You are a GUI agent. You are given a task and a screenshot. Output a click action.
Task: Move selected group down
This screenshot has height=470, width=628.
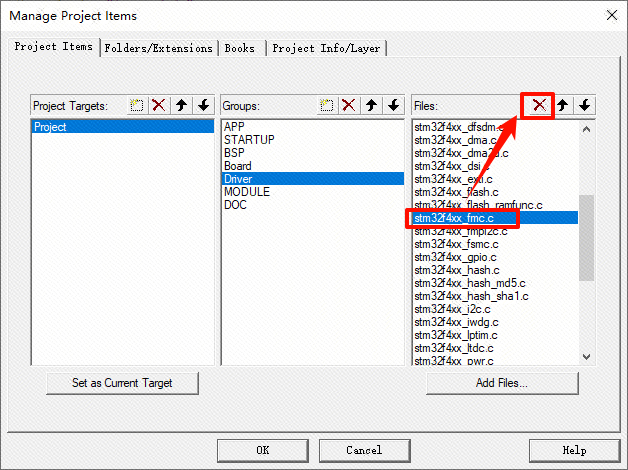393,105
